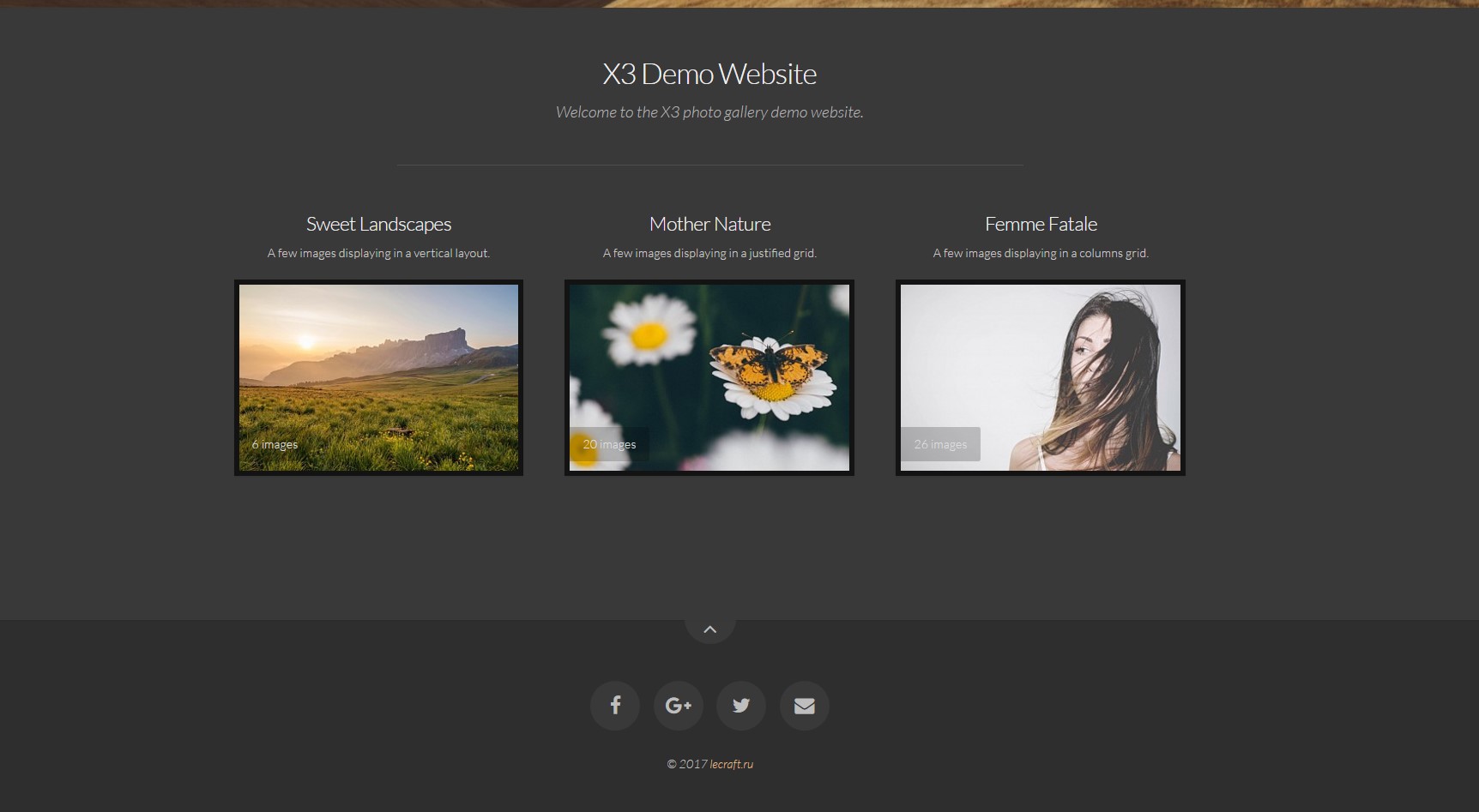Open the woman with windswept hair thumbnail
The image size is (1479, 812).
tap(1041, 377)
